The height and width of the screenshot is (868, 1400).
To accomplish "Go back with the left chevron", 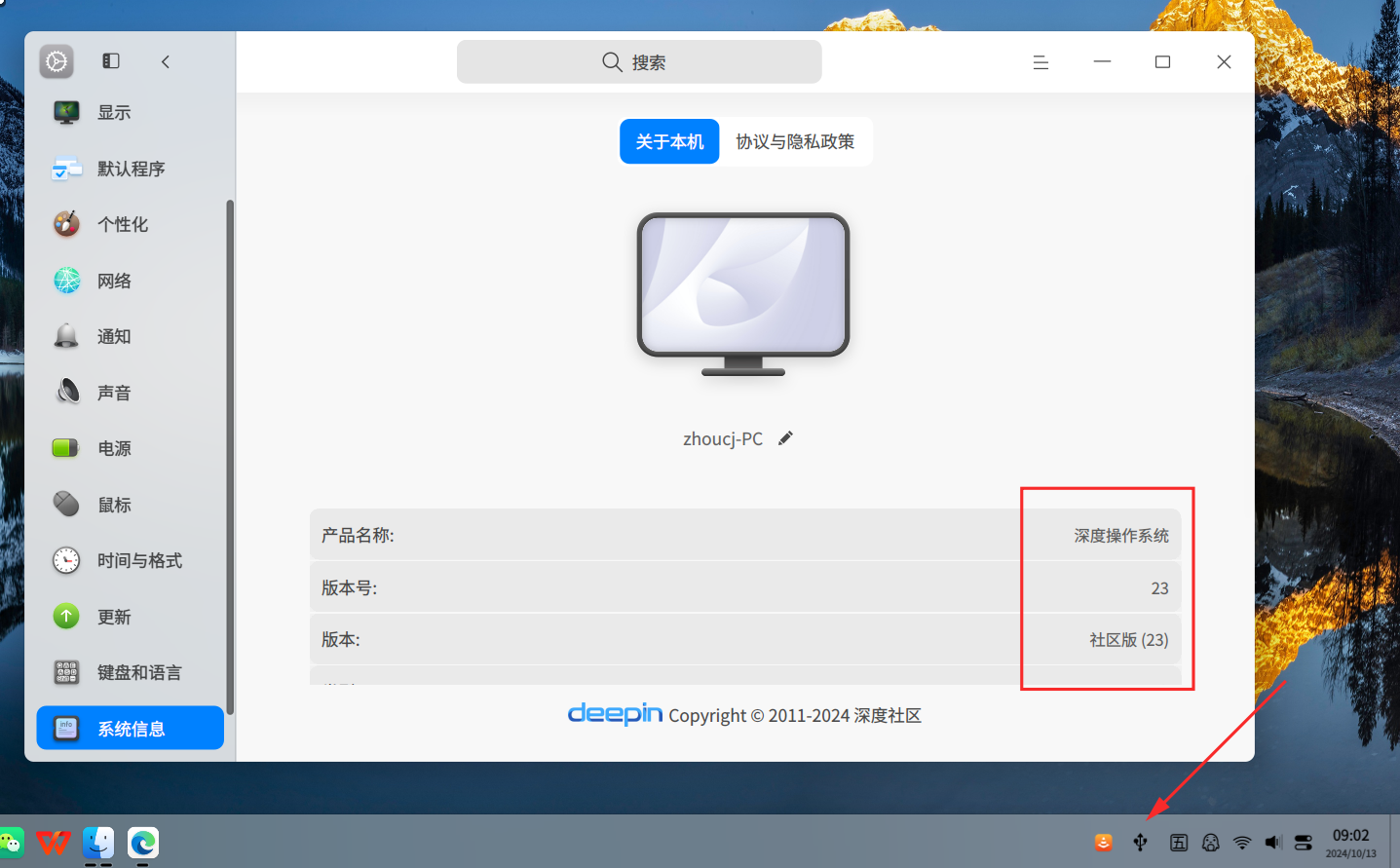I will 166,61.
